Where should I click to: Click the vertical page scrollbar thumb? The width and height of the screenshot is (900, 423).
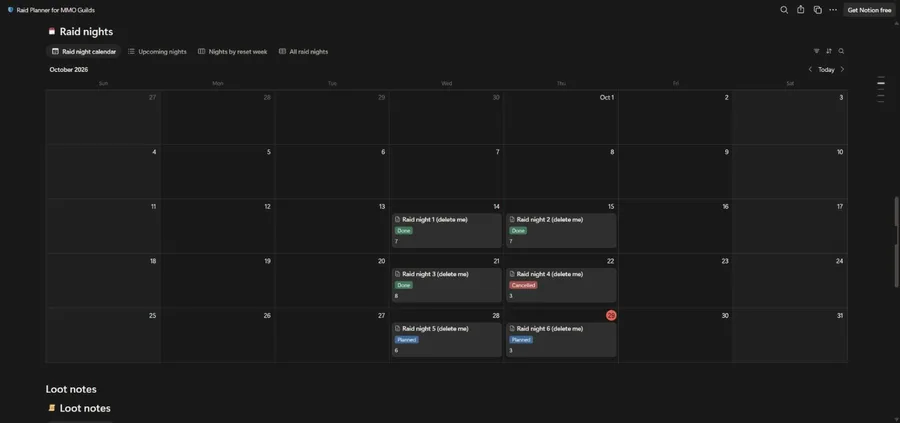point(896,241)
